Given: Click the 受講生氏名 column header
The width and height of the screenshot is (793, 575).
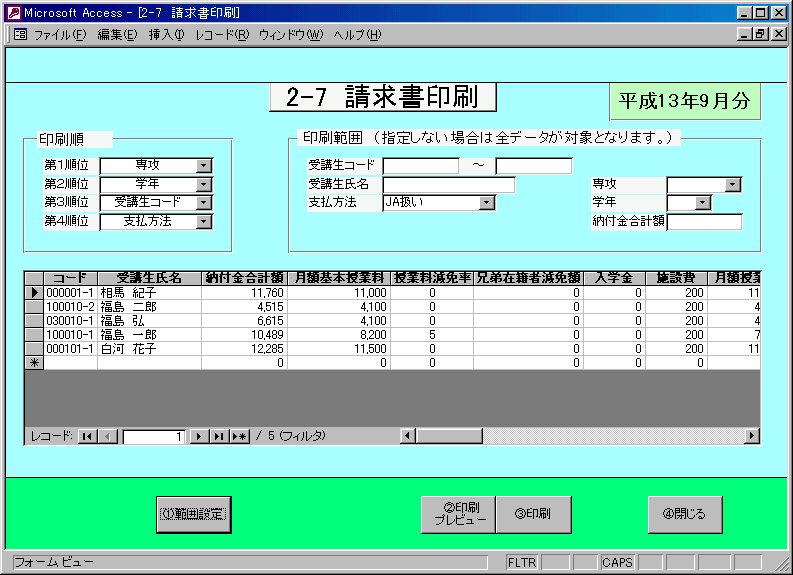Looking at the screenshot, I should click(149, 278).
